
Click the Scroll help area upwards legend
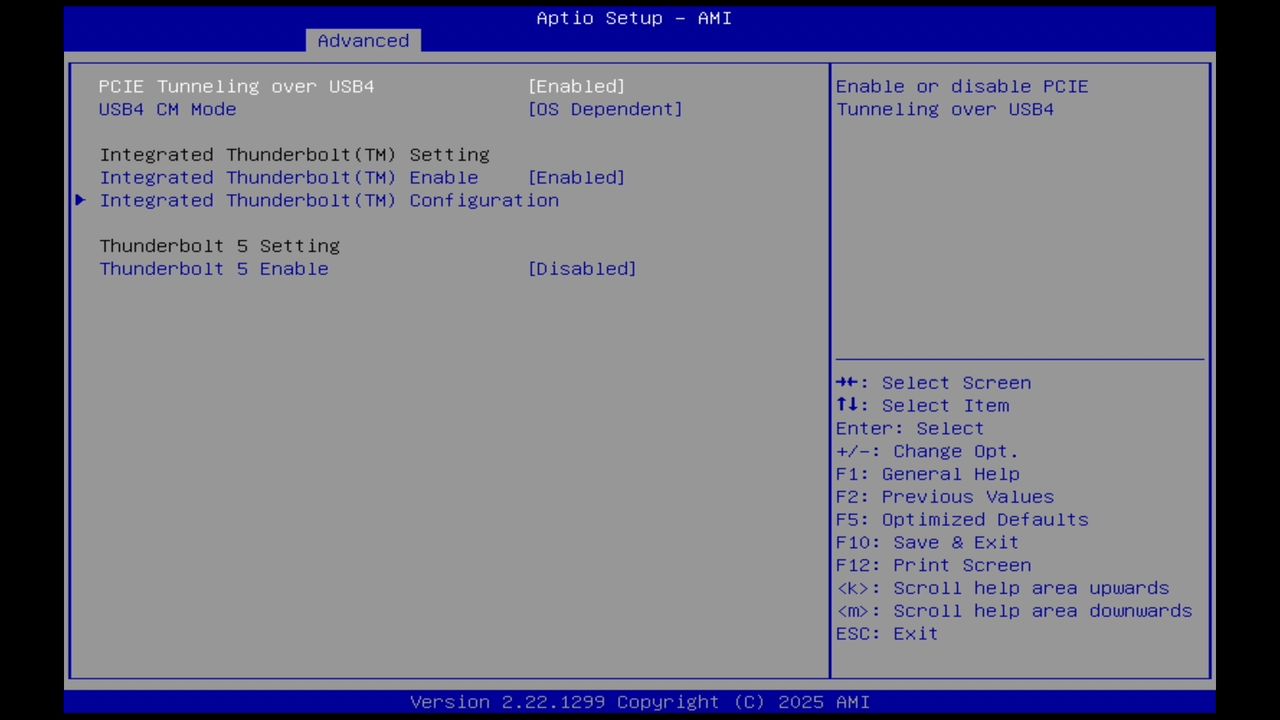point(1002,588)
